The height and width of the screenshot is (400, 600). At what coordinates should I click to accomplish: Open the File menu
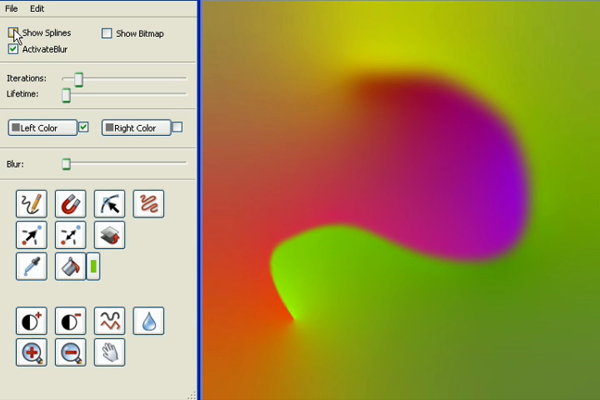[11, 8]
